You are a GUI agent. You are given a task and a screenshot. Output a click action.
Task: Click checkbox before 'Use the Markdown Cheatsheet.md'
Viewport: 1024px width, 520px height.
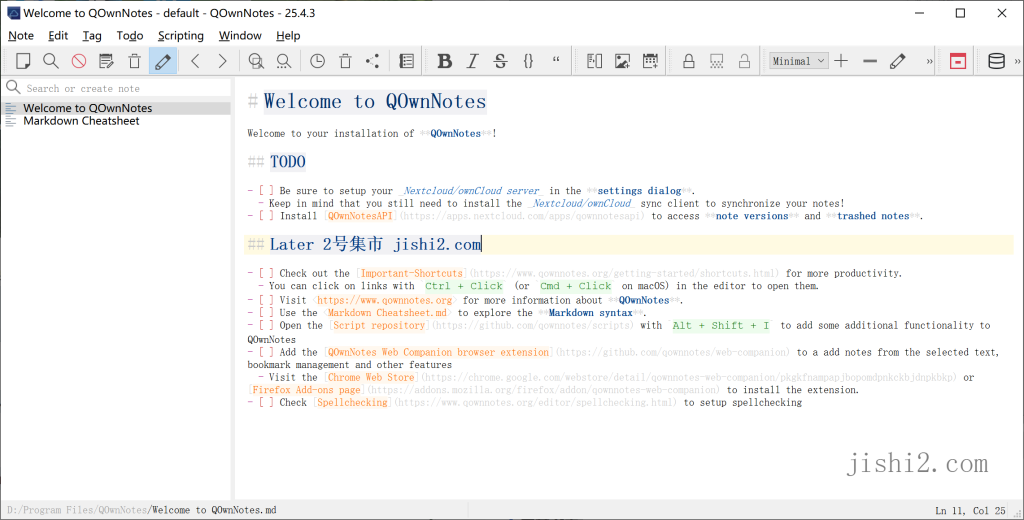266,313
